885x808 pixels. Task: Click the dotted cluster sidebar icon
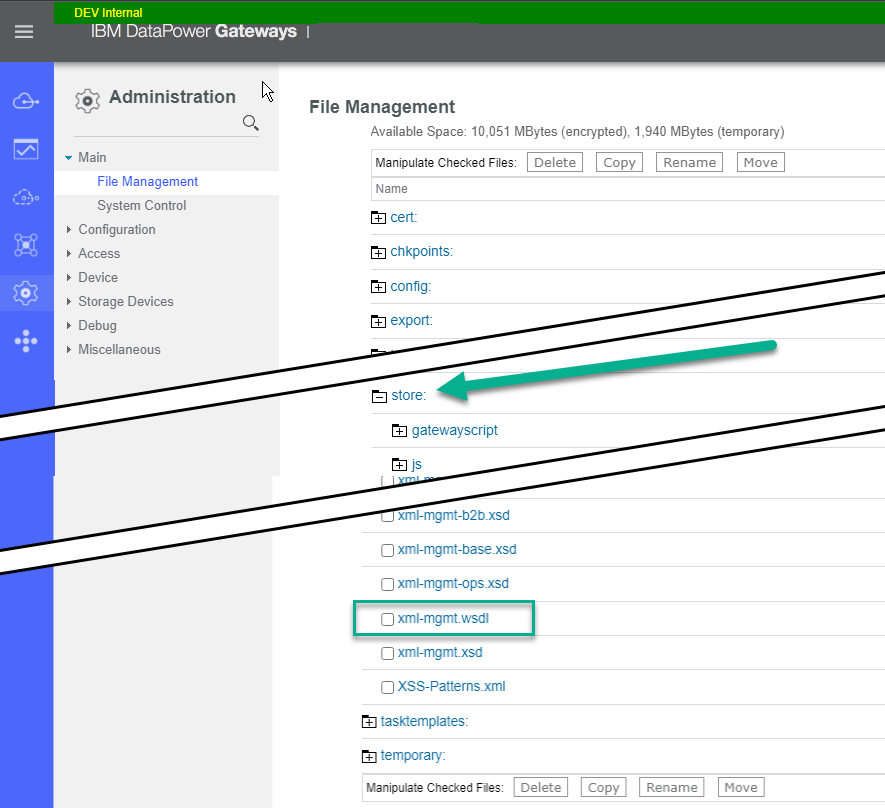26,342
